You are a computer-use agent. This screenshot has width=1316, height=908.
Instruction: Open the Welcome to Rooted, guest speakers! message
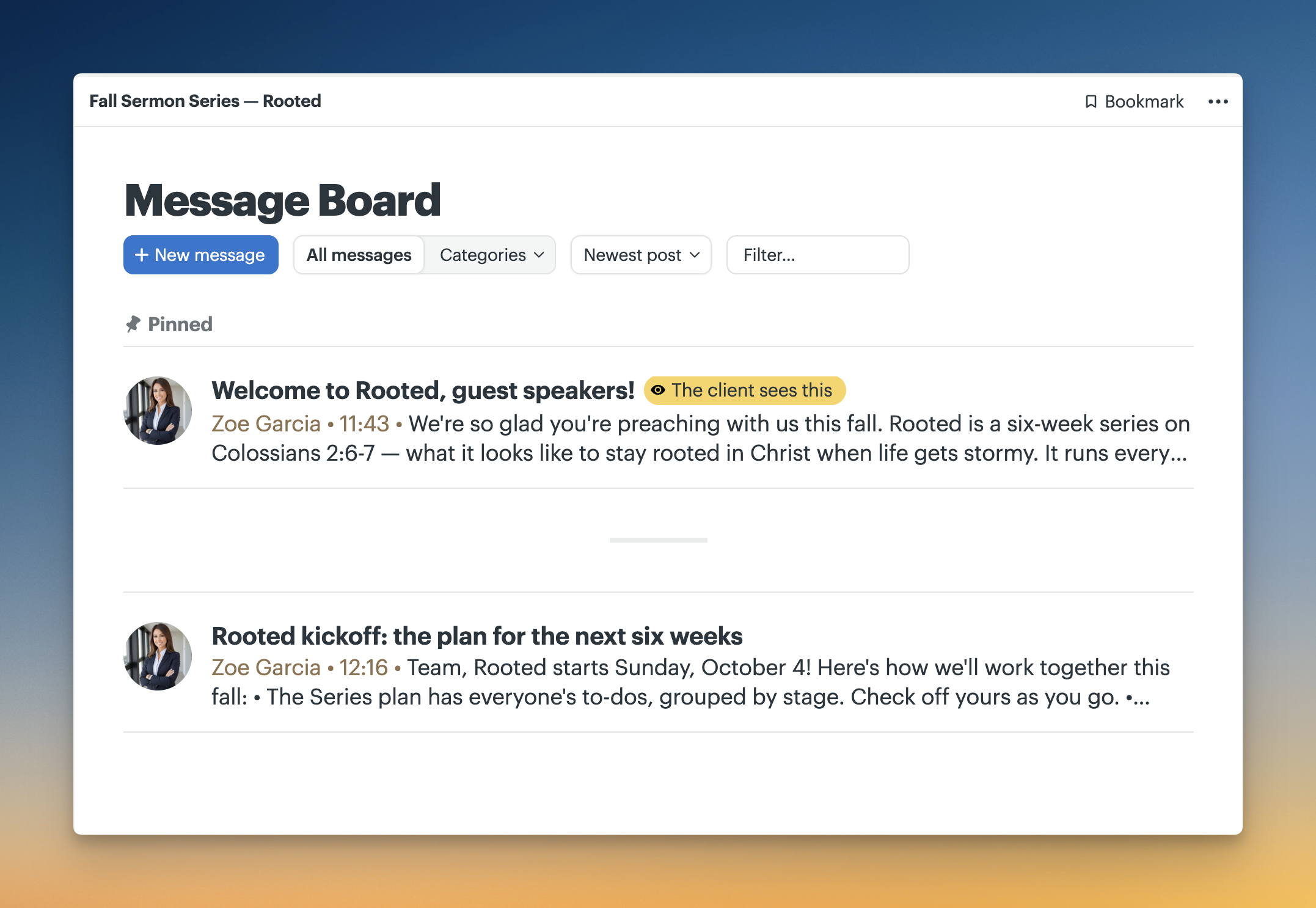click(423, 390)
